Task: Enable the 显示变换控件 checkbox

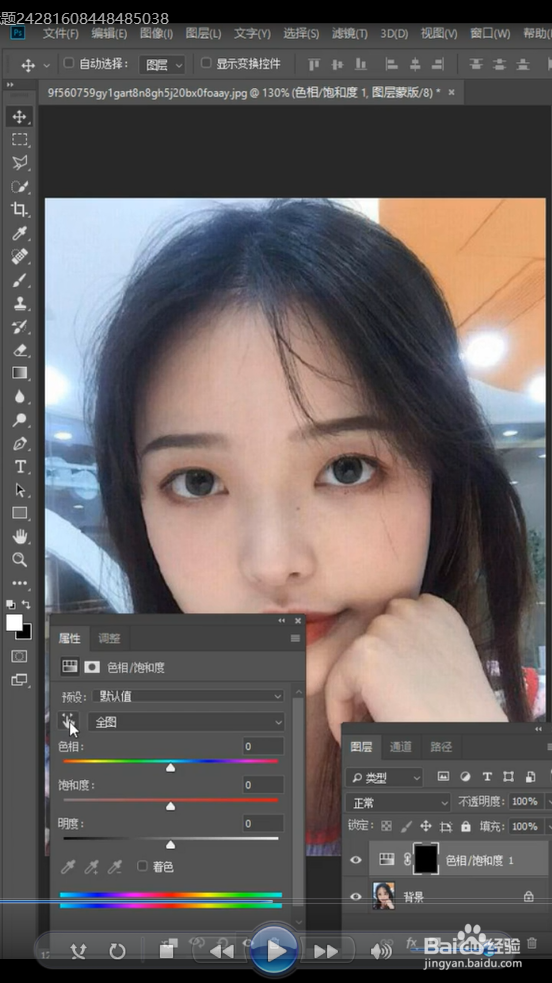Action: (206, 63)
